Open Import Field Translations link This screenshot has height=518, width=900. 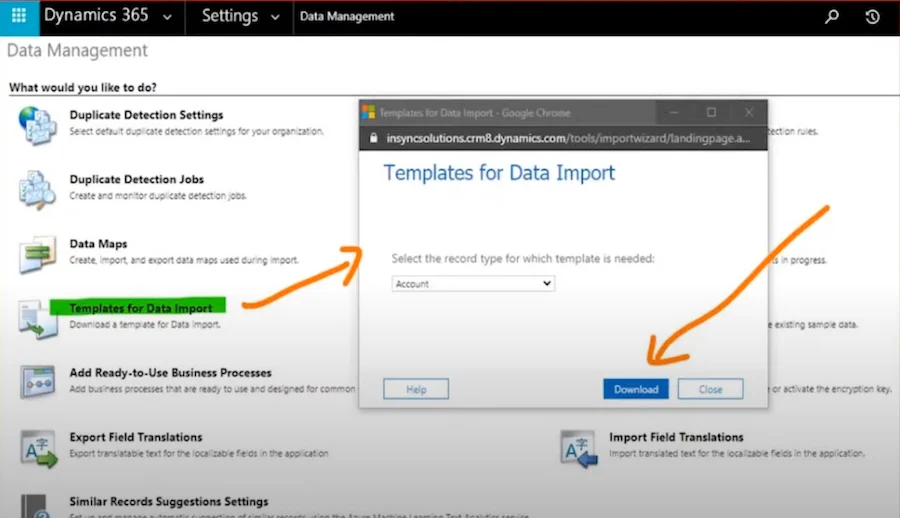pyautogui.click(x=676, y=437)
